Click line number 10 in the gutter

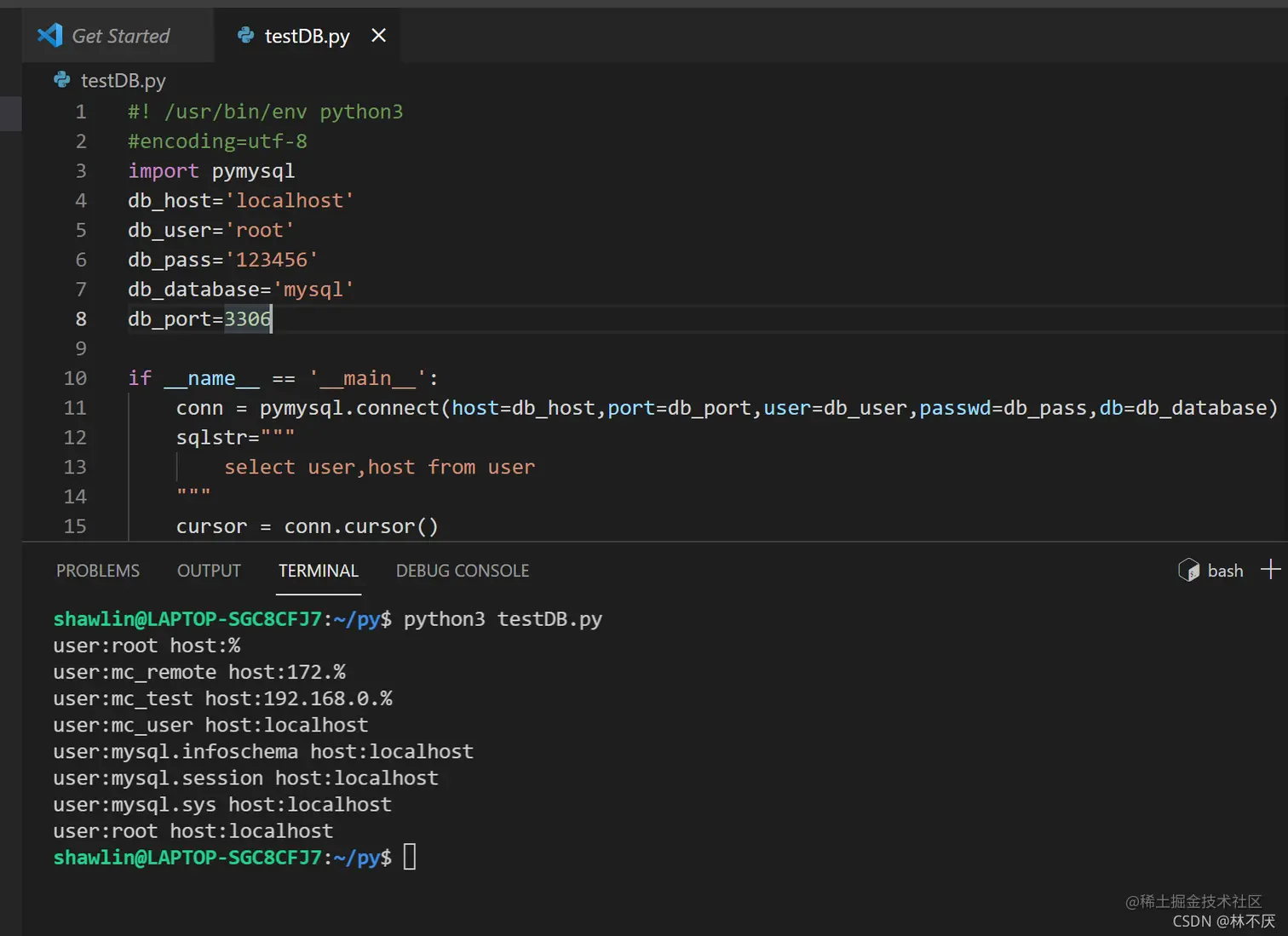[x=75, y=378]
